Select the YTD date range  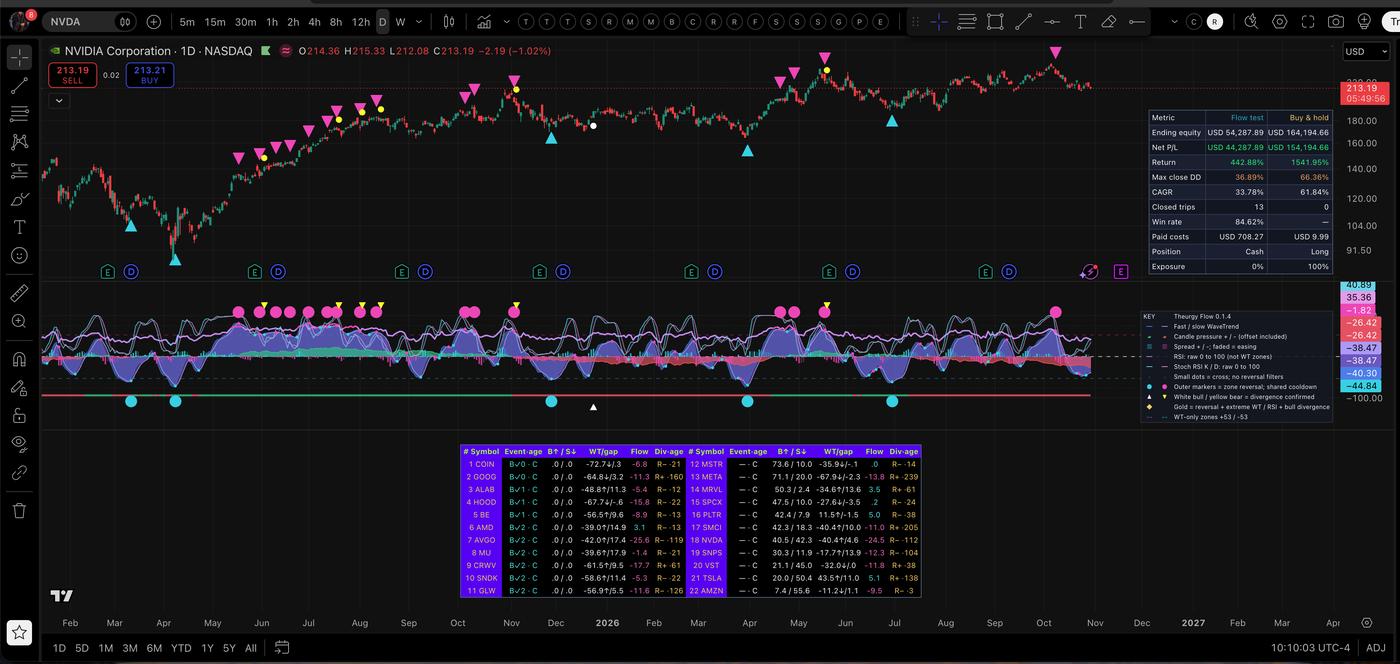[x=181, y=648]
